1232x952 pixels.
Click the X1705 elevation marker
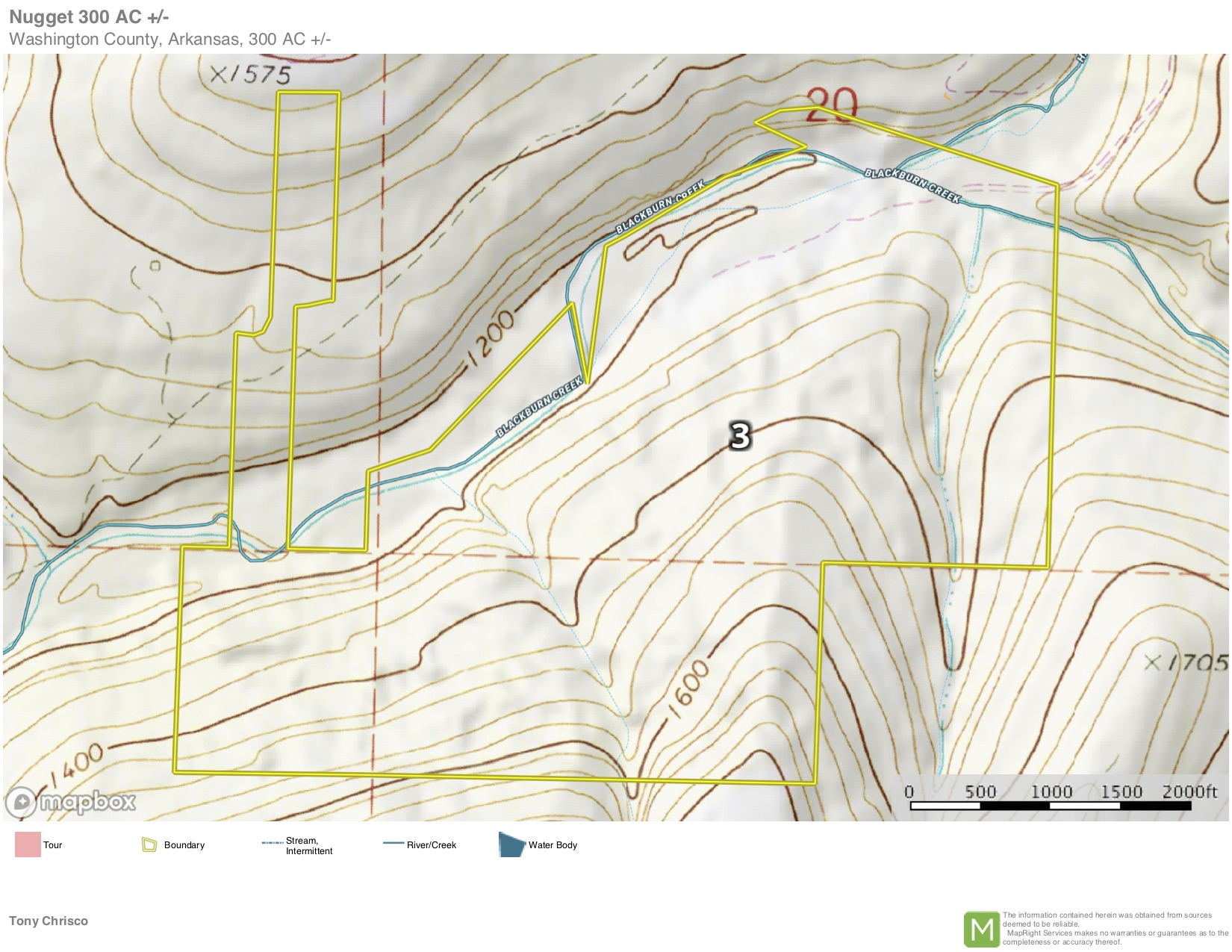pyautogui.click(x=1186, y=662)
